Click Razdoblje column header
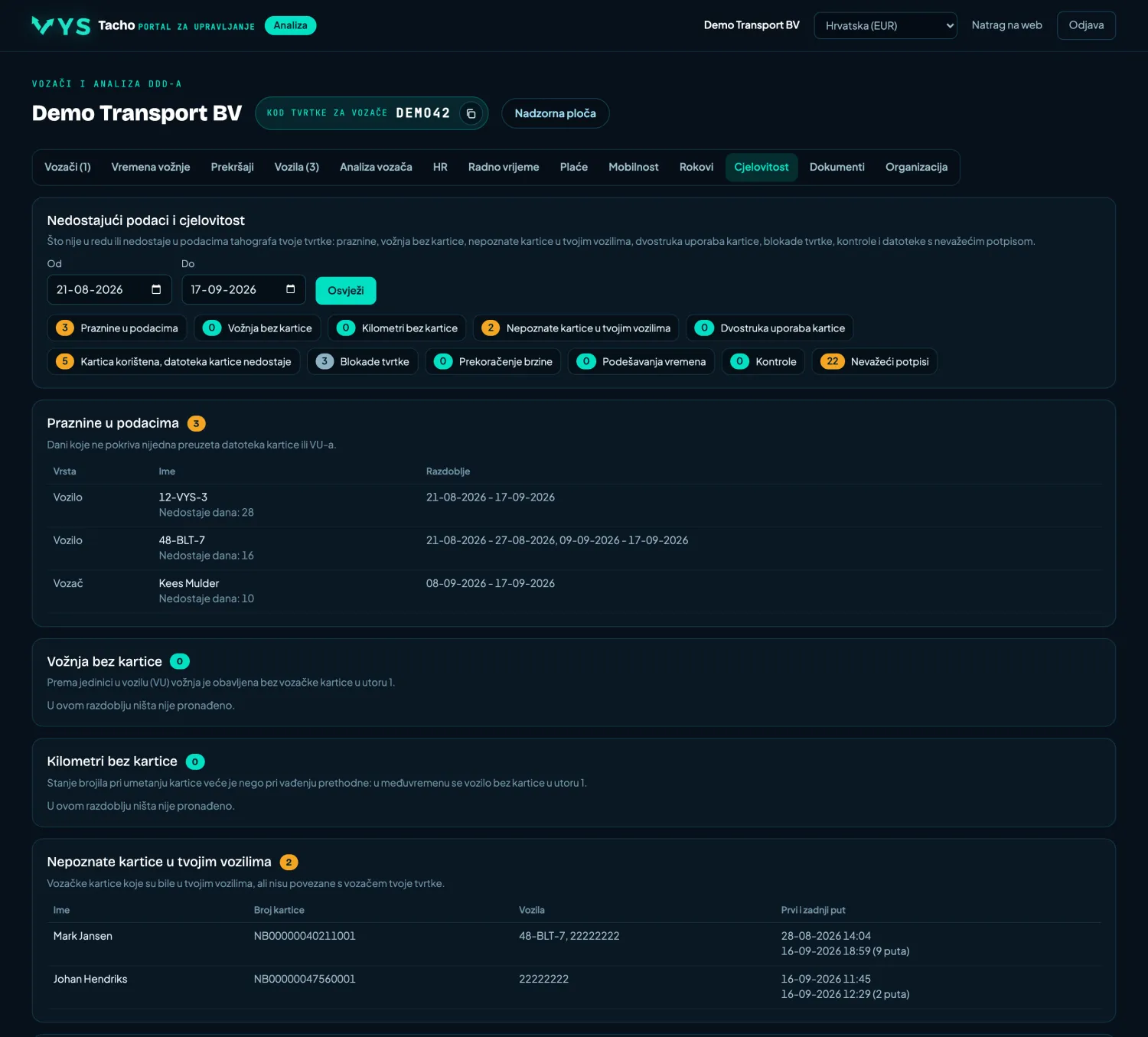This screenshot has height=1037, width=1148. click(x=448, y=471)
